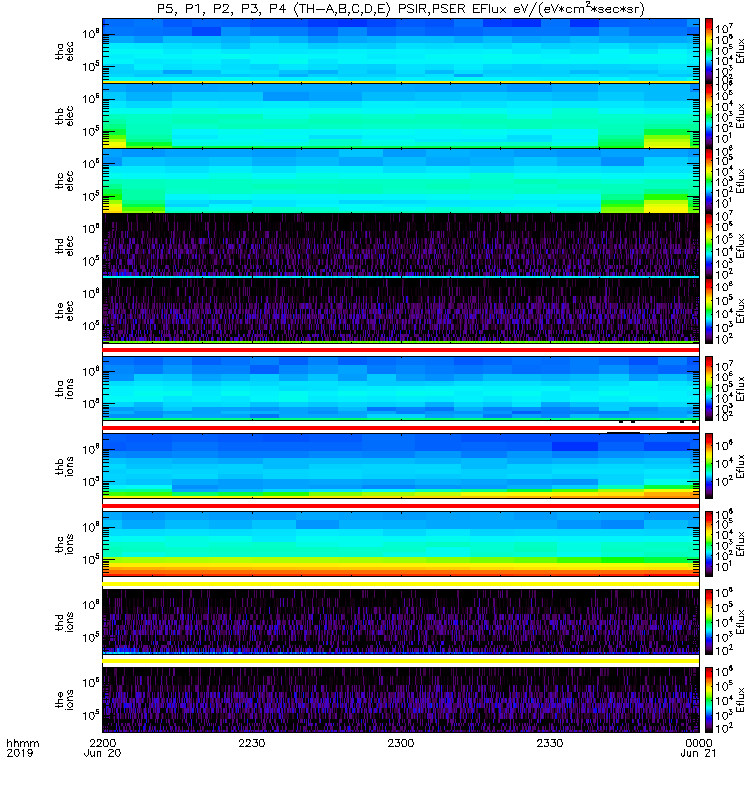
Task: Select the 'thb ions' panel label
Action: coord(64,466)
